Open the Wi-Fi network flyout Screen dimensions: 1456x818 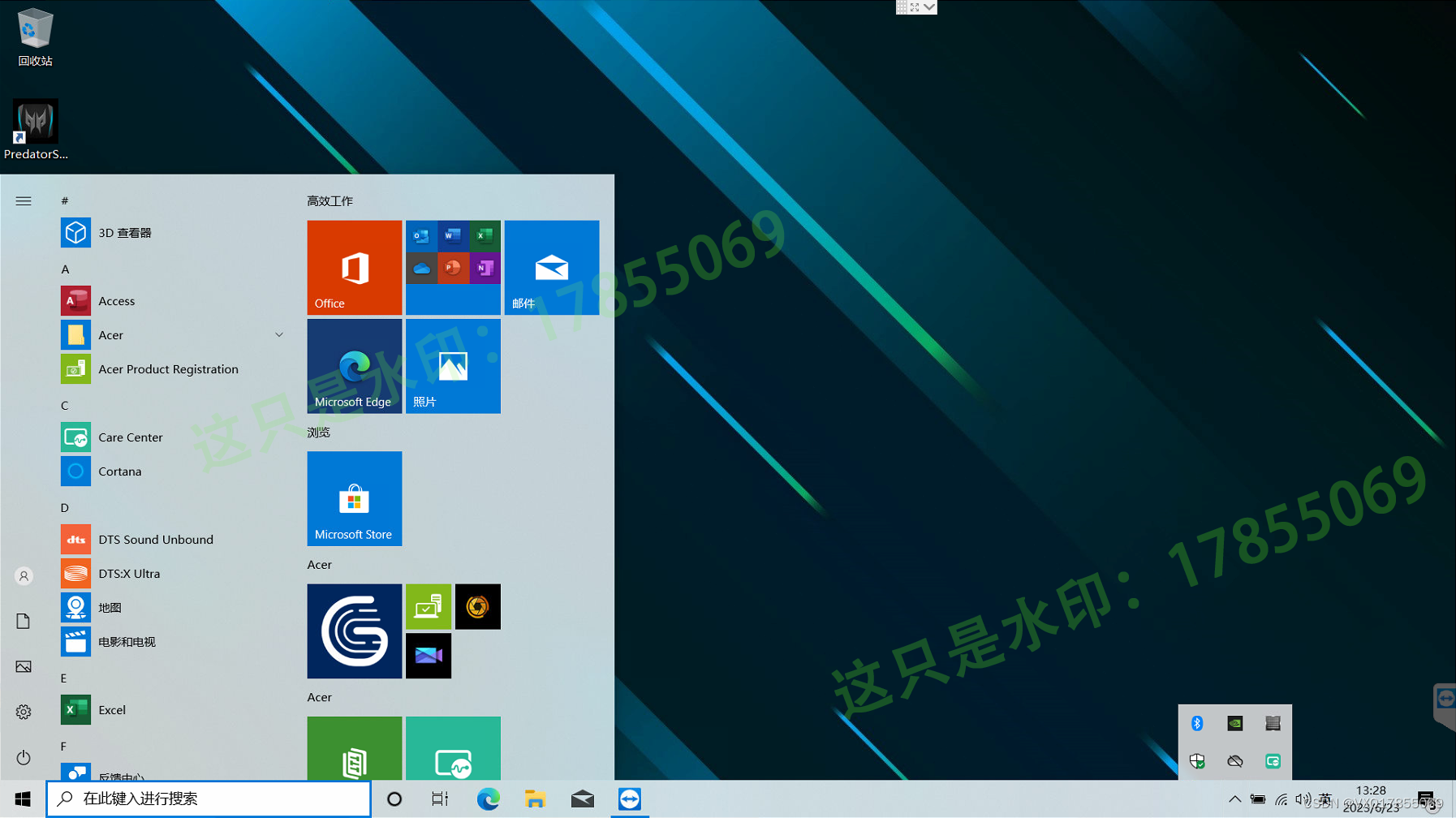[x=1281, y=799]
